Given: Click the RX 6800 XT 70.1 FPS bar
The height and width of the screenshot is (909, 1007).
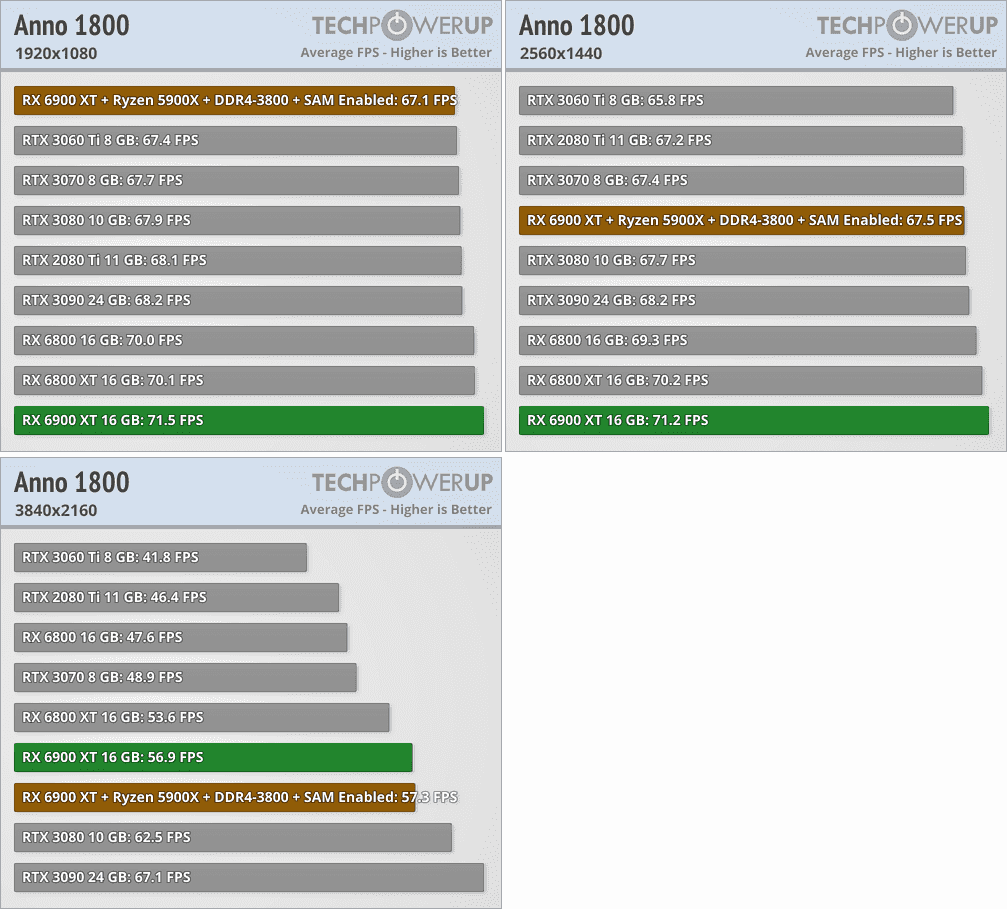Looking at the screenshot, I should pos(245,380).
